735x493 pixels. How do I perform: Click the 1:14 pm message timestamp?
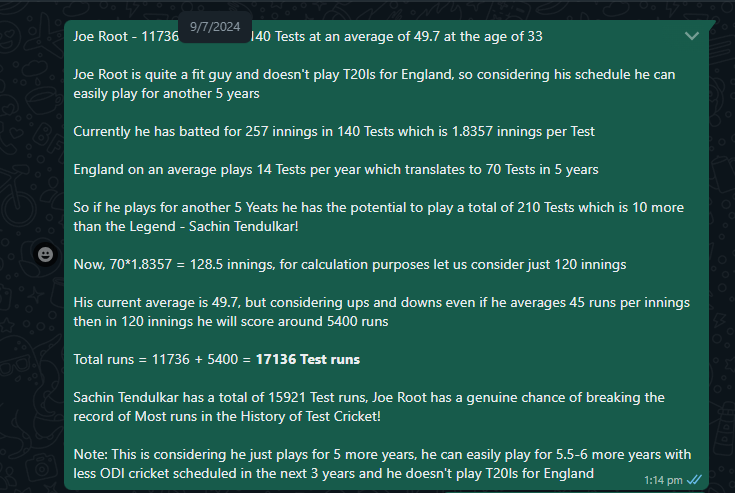[663, 480]
